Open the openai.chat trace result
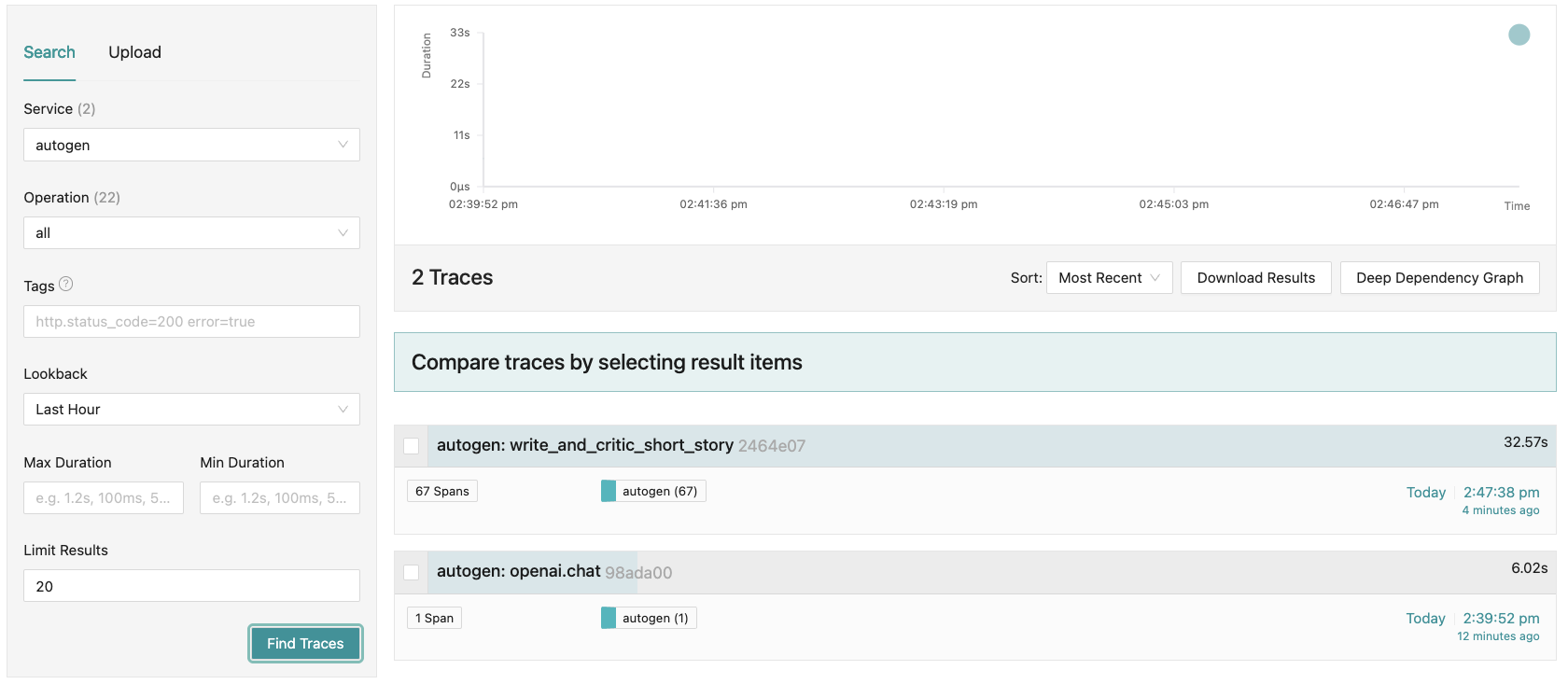Viewport: 1568px width, 698px height. tap(519, 572)
